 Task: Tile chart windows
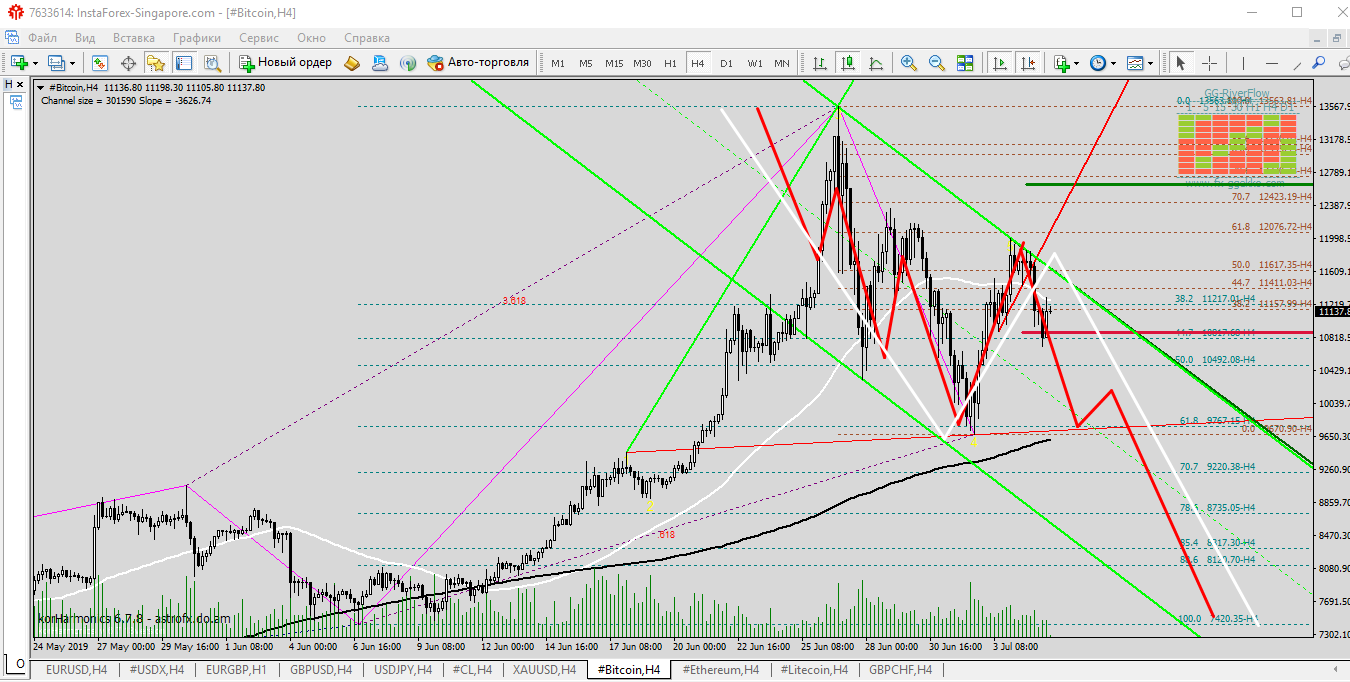tap(964, 62)
